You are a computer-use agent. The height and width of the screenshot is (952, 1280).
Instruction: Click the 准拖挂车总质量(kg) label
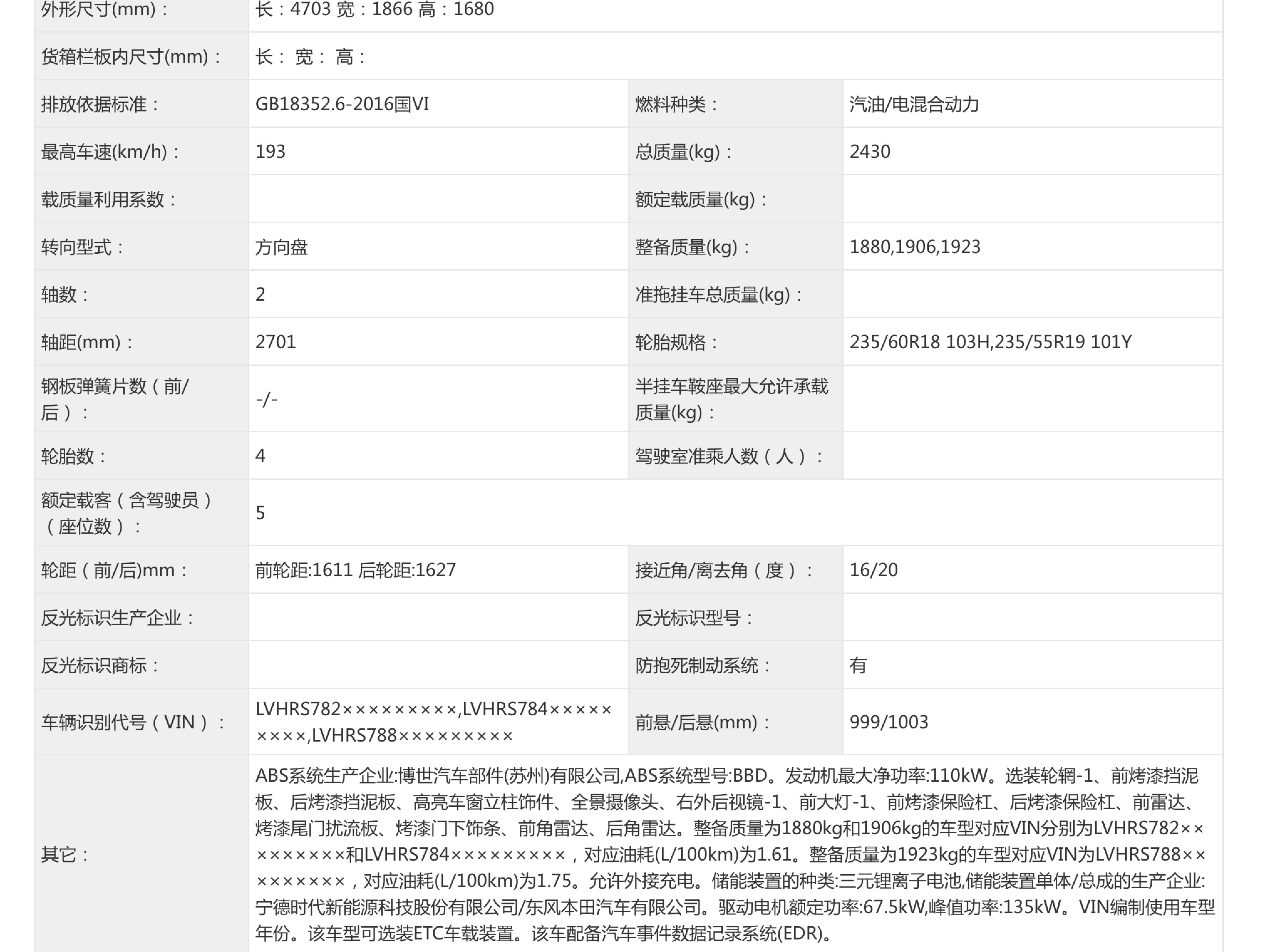click(x=719, y=295)
